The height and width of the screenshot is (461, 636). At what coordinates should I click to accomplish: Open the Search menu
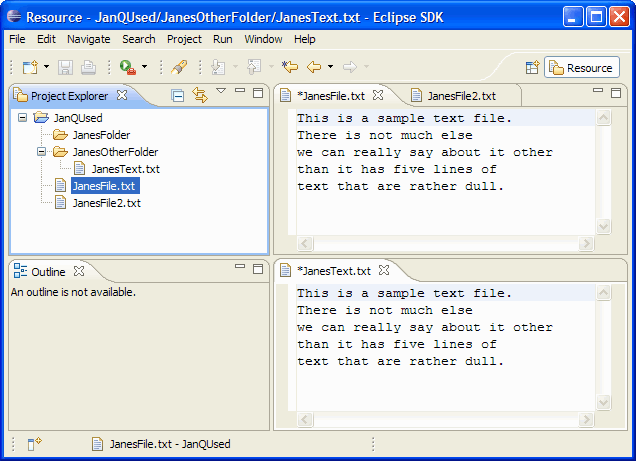(x=139, y=39)
